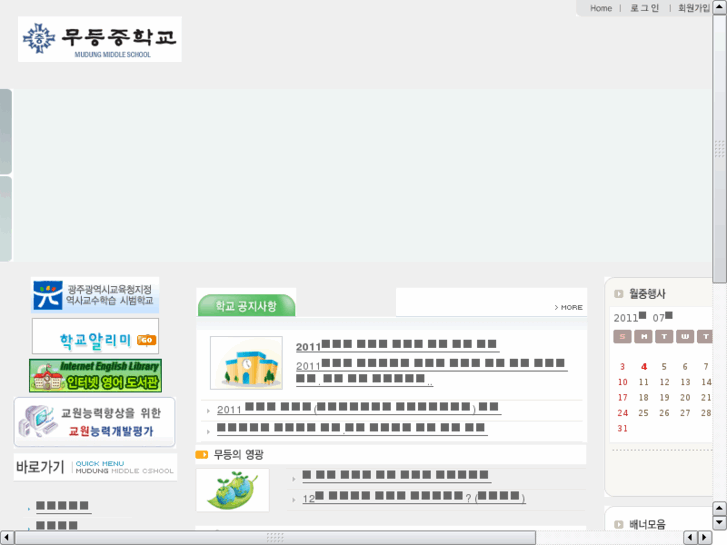Open the 회원가입 sign-up link

pos(694,8)
